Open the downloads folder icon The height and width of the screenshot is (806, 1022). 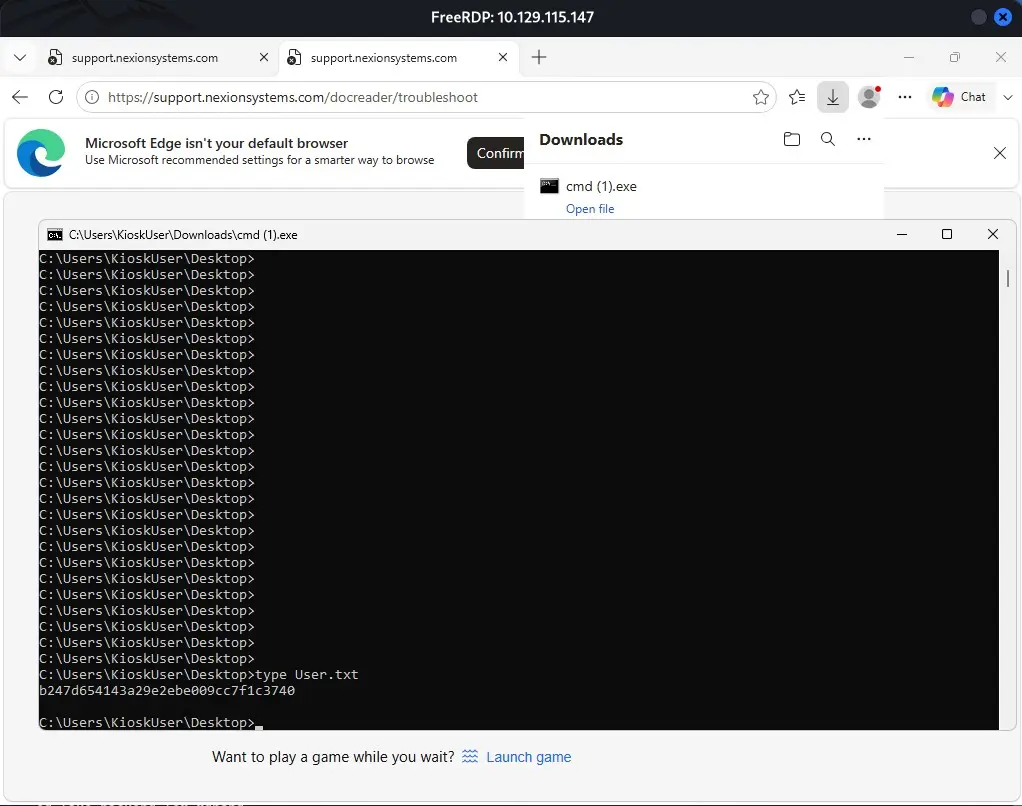point(791,139)
